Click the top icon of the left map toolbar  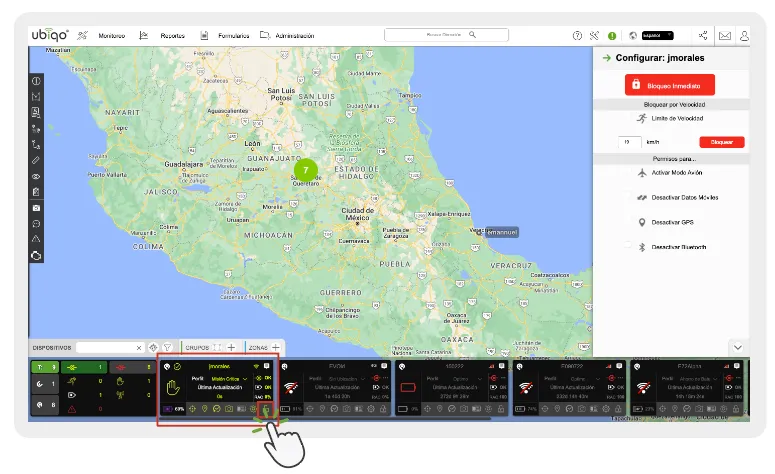coord(36,81)
